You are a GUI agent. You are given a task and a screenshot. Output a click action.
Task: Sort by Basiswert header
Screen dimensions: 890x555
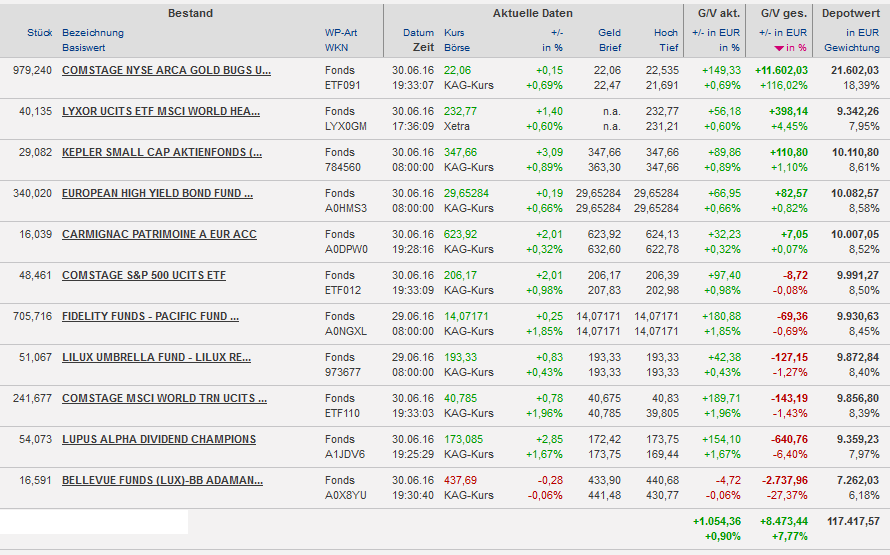click(83, 48)
